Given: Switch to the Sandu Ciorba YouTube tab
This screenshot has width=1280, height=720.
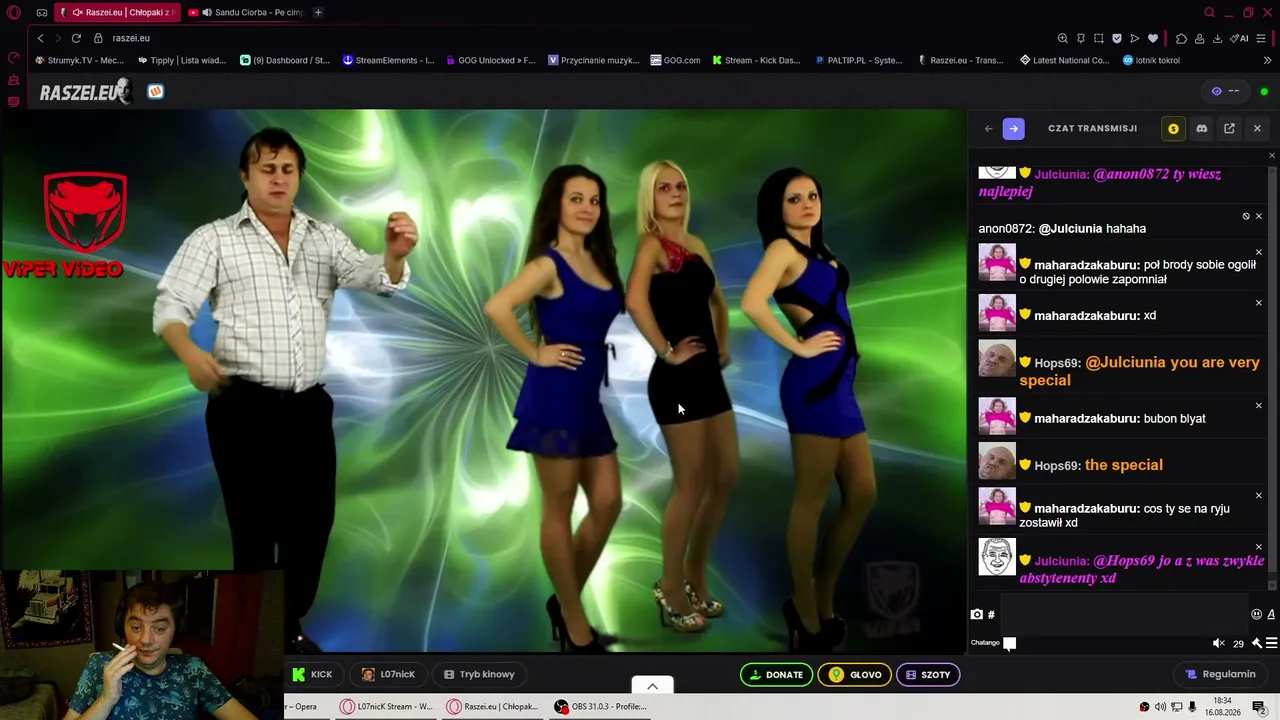Looking at the screenshot, I should pyautogui.click(x=246, y=13).
